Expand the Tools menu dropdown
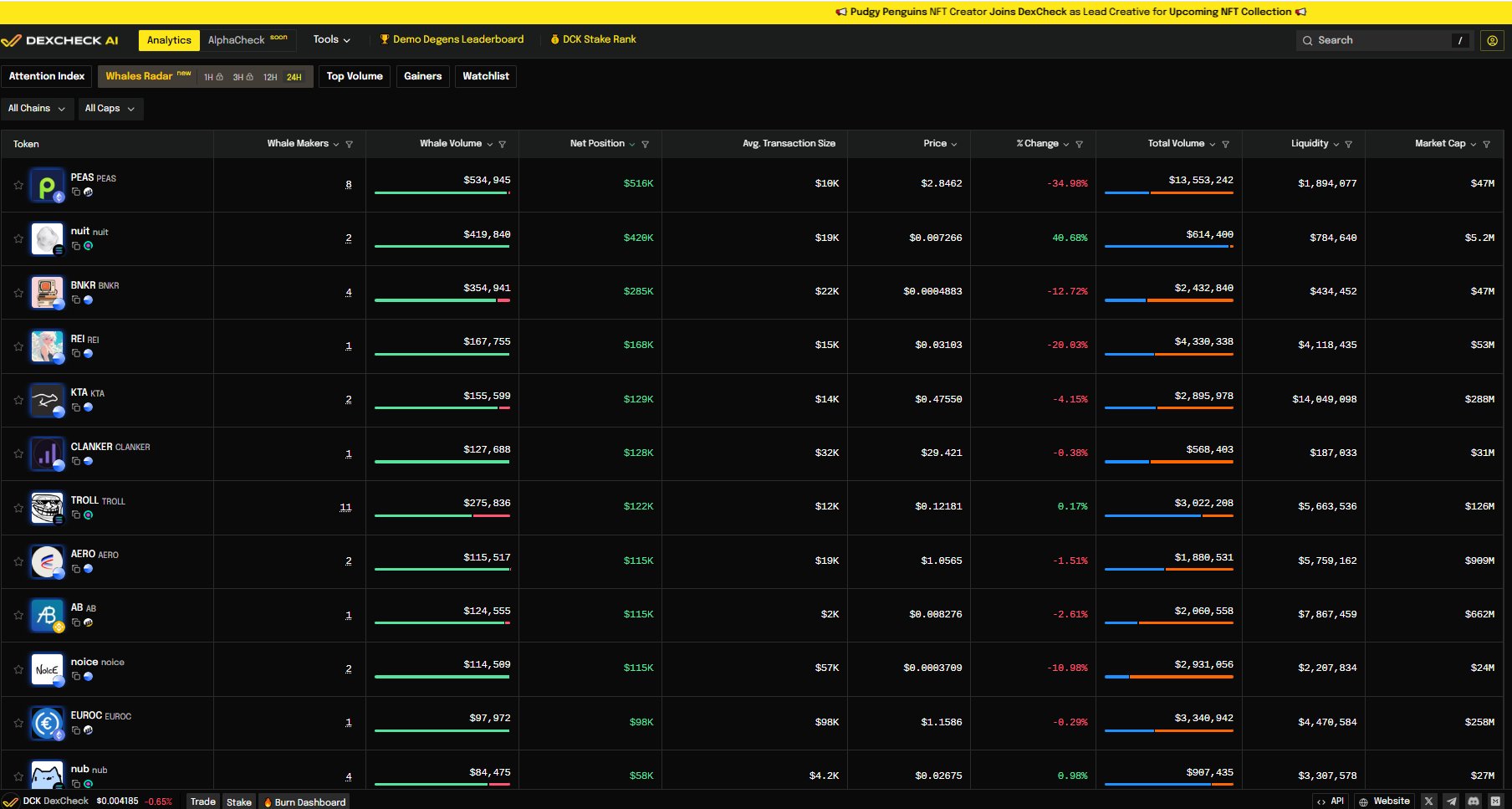The height and width of the screenshot is (809, 1512). (x=331, y=39)
